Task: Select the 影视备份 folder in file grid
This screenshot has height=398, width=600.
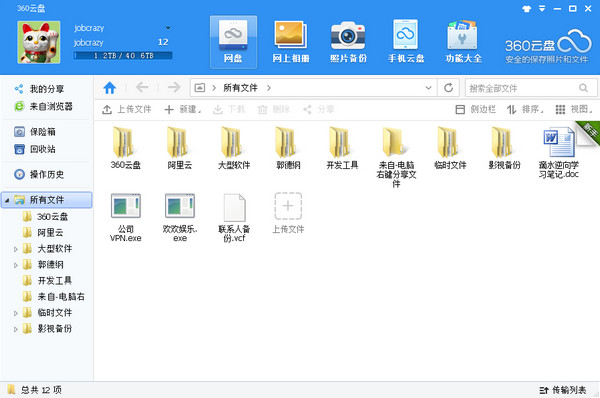Action: (504, 148)
